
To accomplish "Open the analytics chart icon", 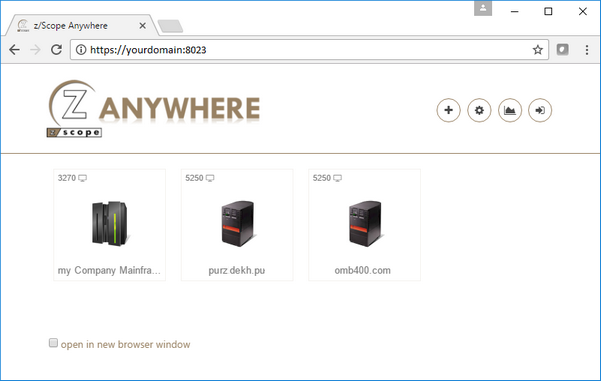I will [509, 110].
